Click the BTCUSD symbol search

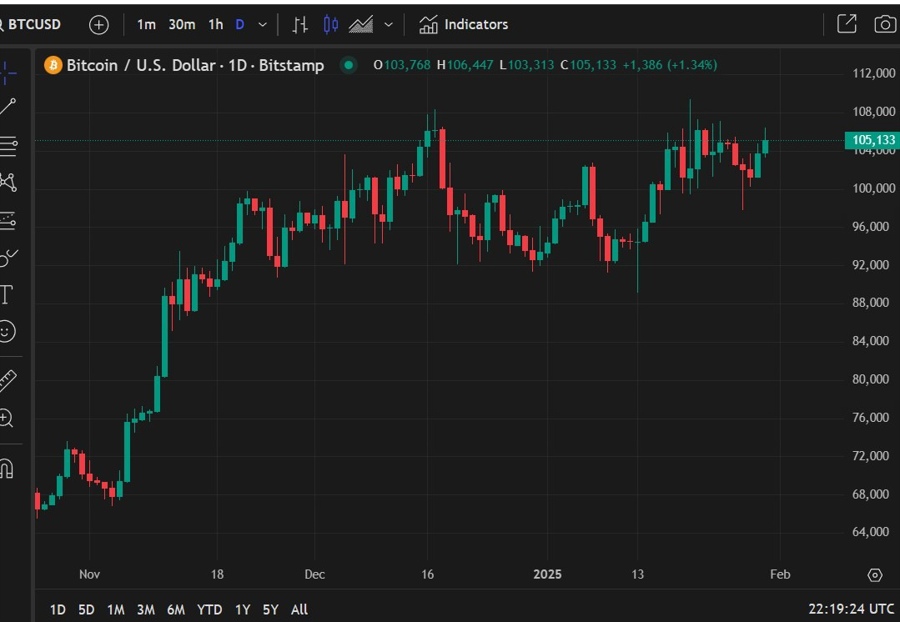[x=30, y=25]
